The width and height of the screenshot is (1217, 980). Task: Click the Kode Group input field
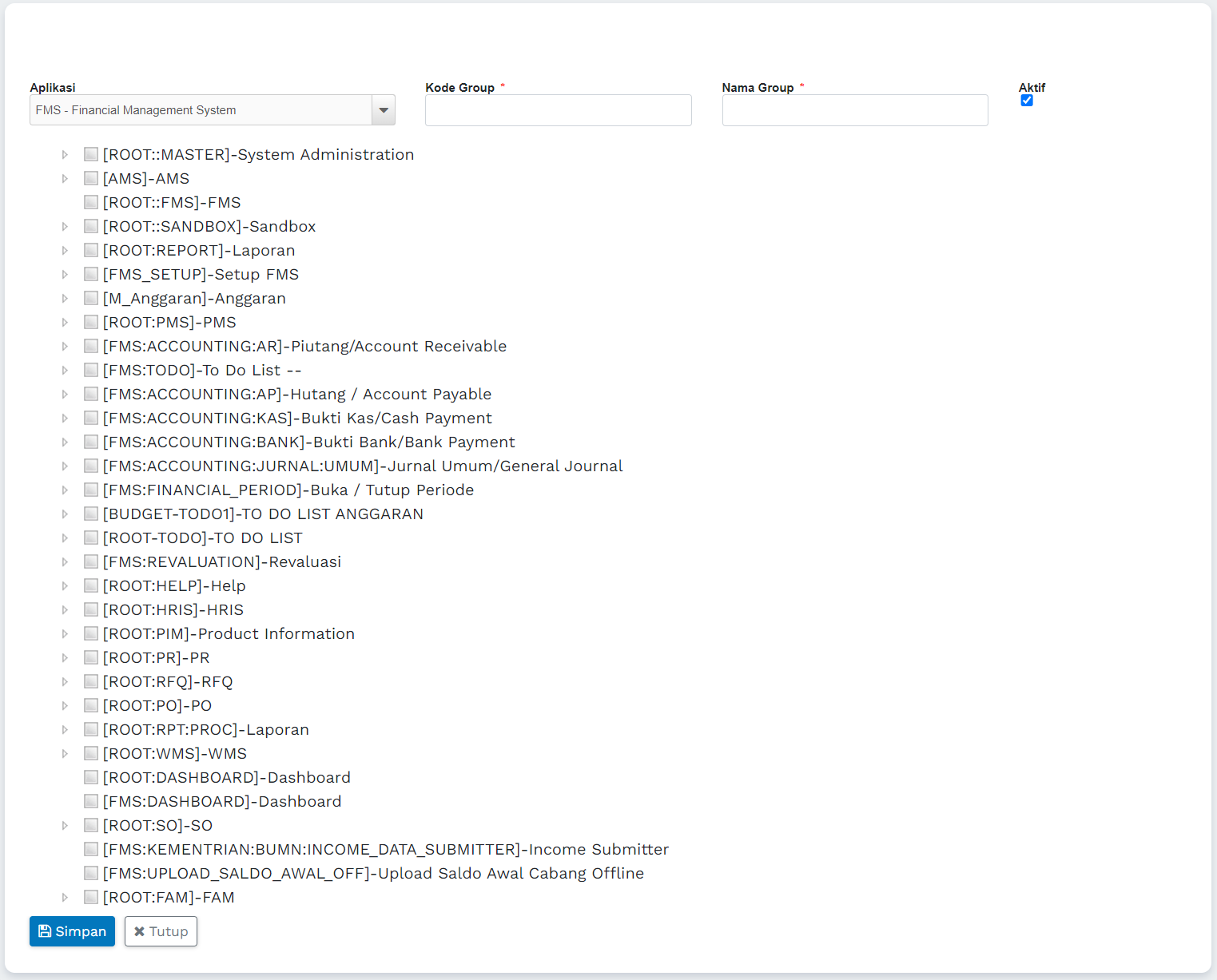[558, 110]
